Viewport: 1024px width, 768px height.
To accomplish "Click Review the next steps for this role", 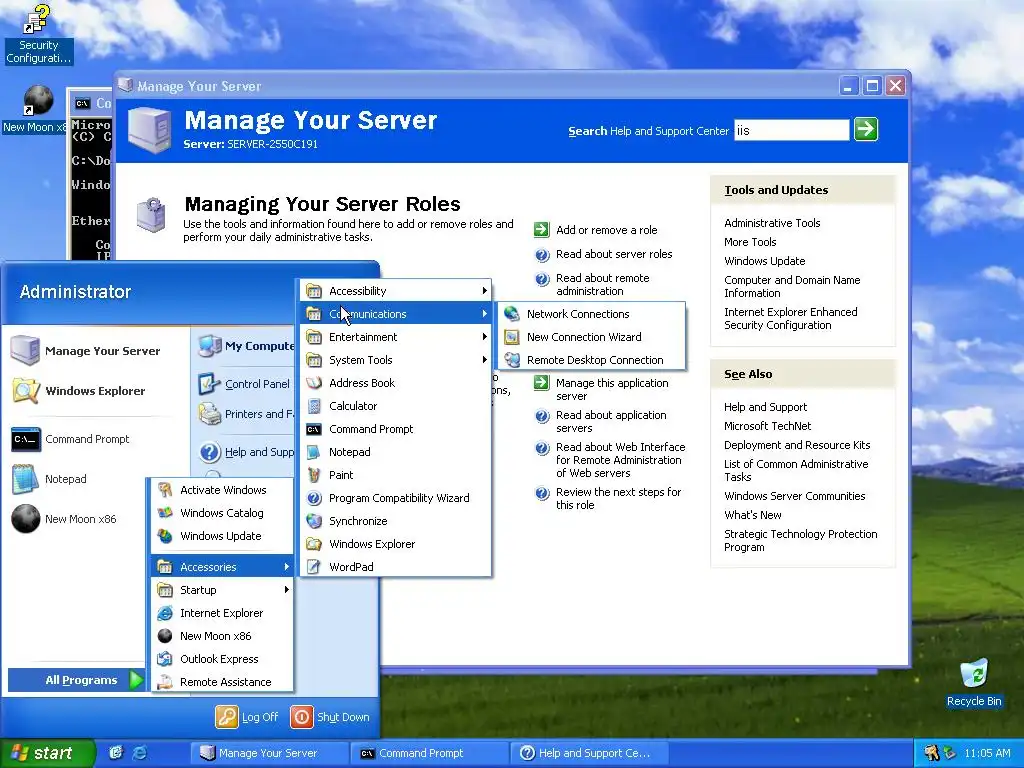I will click(x=618, y=498).
